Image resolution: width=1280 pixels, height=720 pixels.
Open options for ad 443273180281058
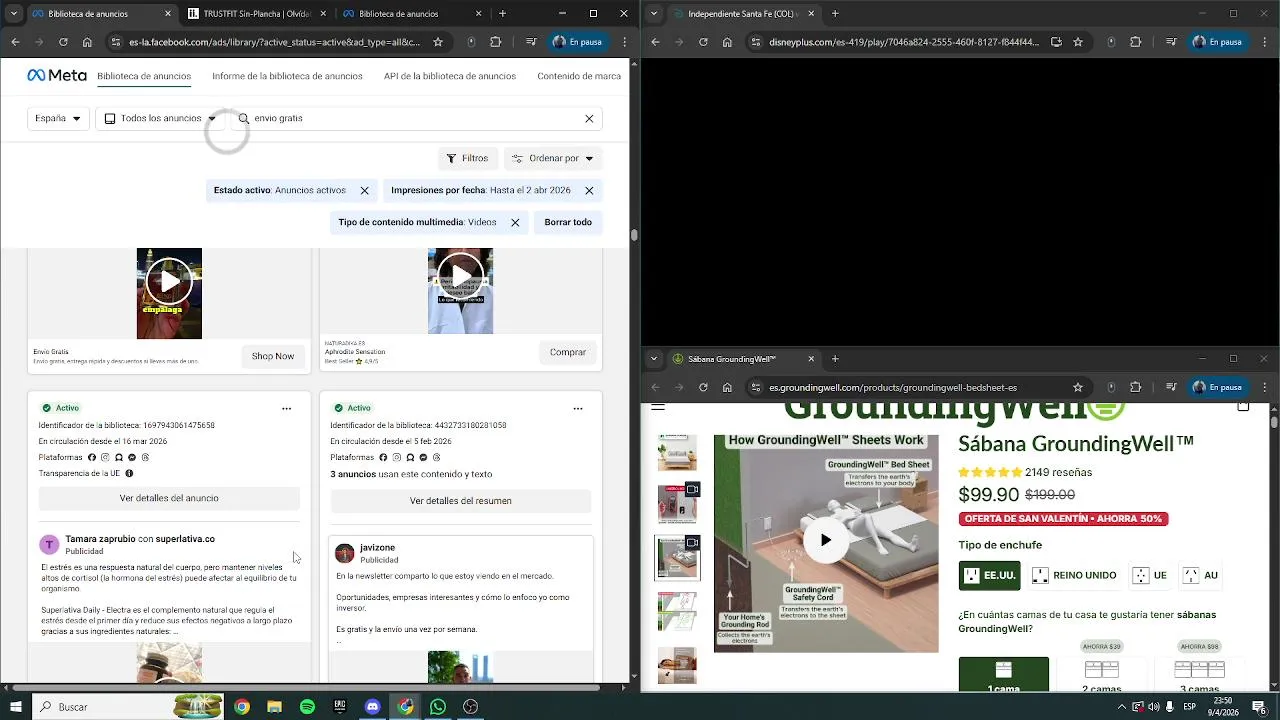(577, 408)
